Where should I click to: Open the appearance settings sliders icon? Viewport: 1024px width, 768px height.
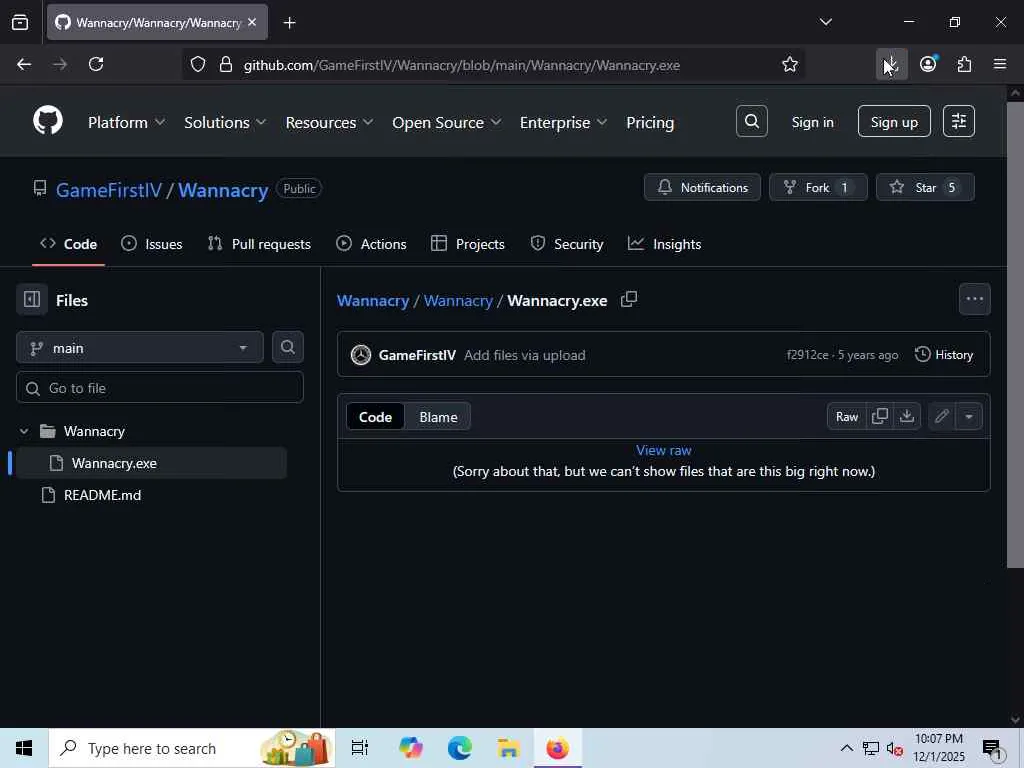pos(959,121)
